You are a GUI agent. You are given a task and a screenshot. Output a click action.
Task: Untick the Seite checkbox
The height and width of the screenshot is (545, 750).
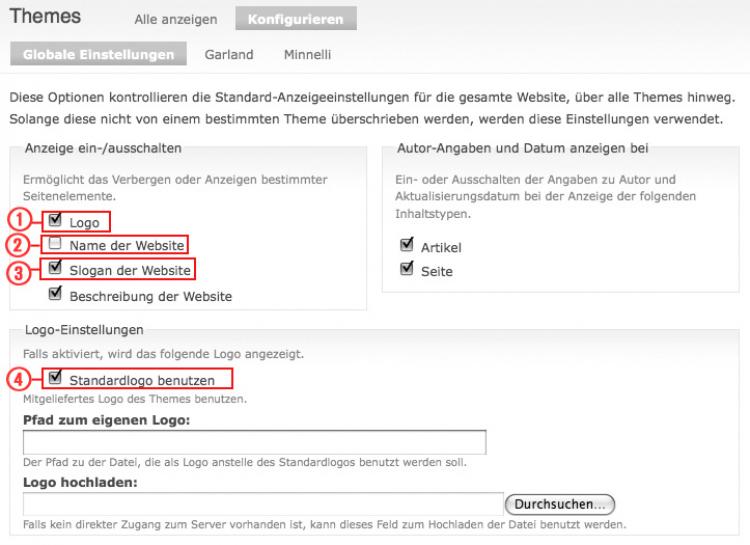(x=407, y=269)
